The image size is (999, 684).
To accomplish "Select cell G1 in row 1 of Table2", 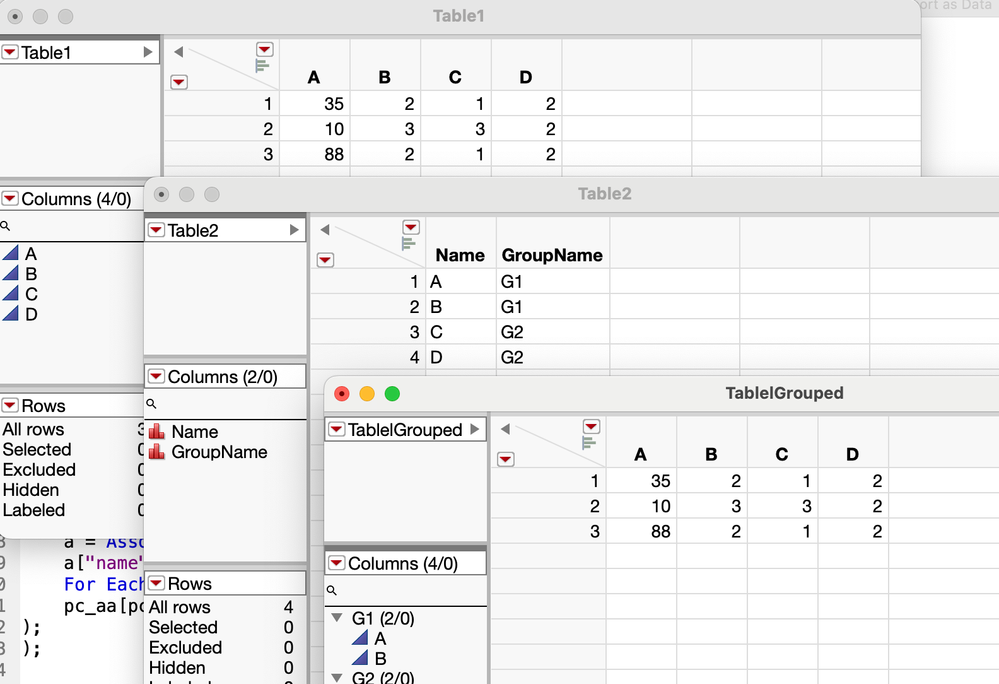I will tap(552, 281).
